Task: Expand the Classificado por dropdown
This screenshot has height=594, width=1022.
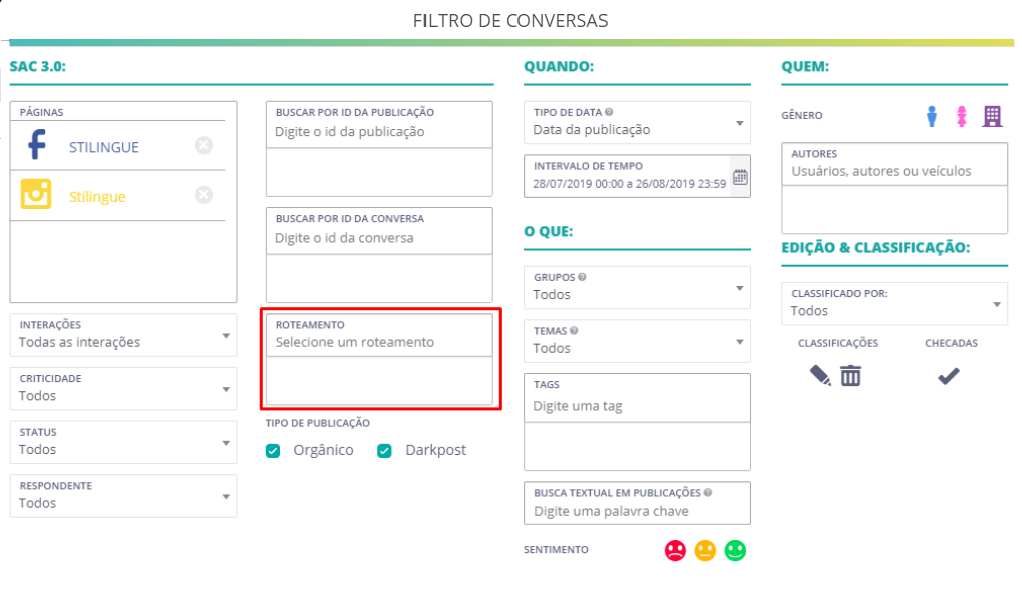Action: [894, 304]
